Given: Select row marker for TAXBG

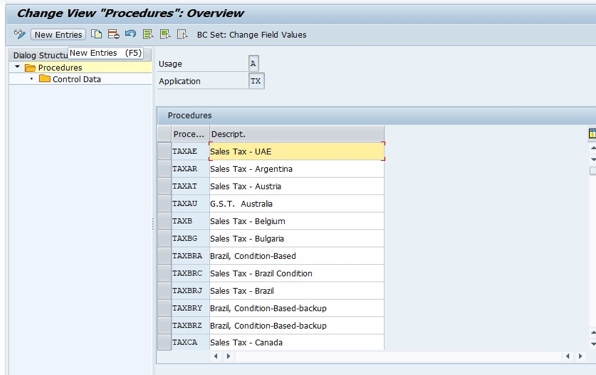Looking at the screenshot, I should [165, 239].
